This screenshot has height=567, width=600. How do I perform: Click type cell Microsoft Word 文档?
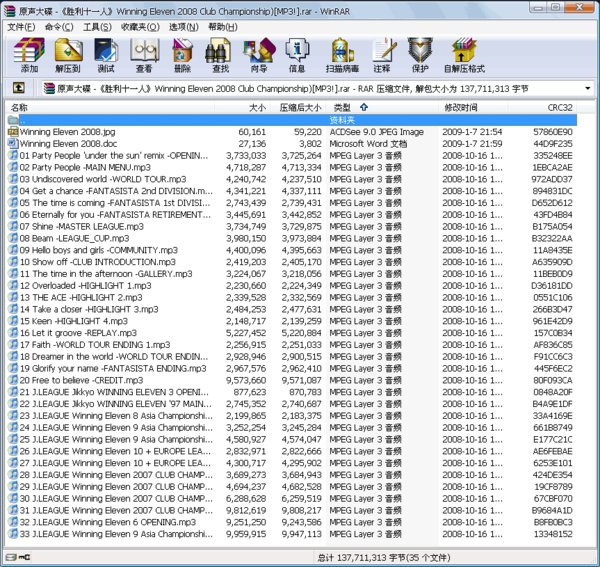(368, 144)
